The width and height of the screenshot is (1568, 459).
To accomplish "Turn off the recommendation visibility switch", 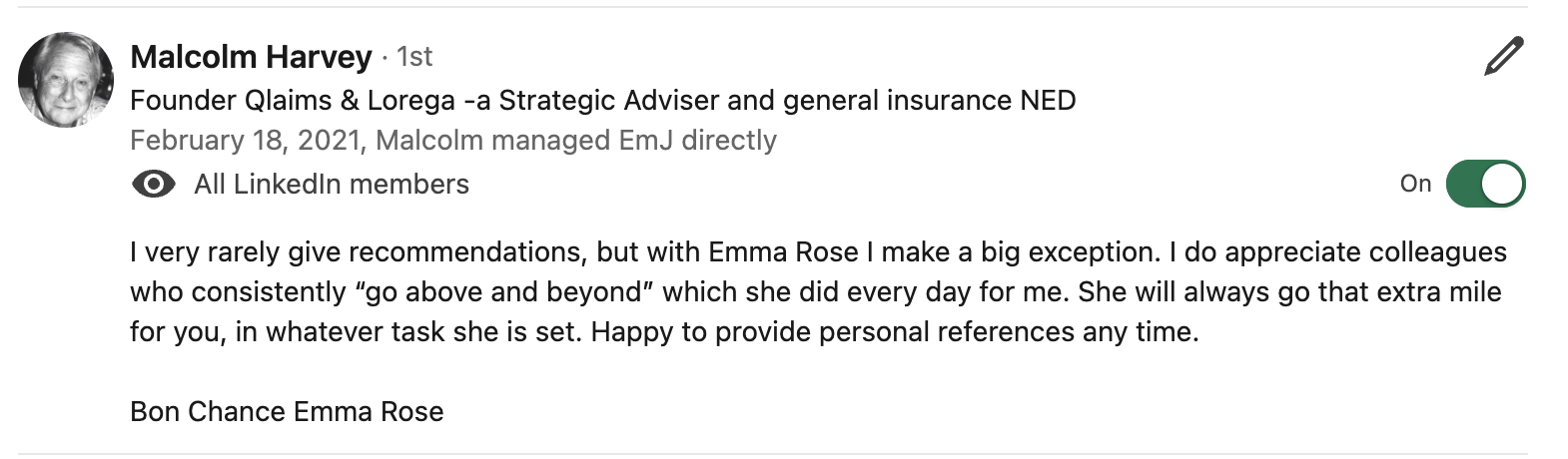I will pyautogui.click(x=1485, y=185).
